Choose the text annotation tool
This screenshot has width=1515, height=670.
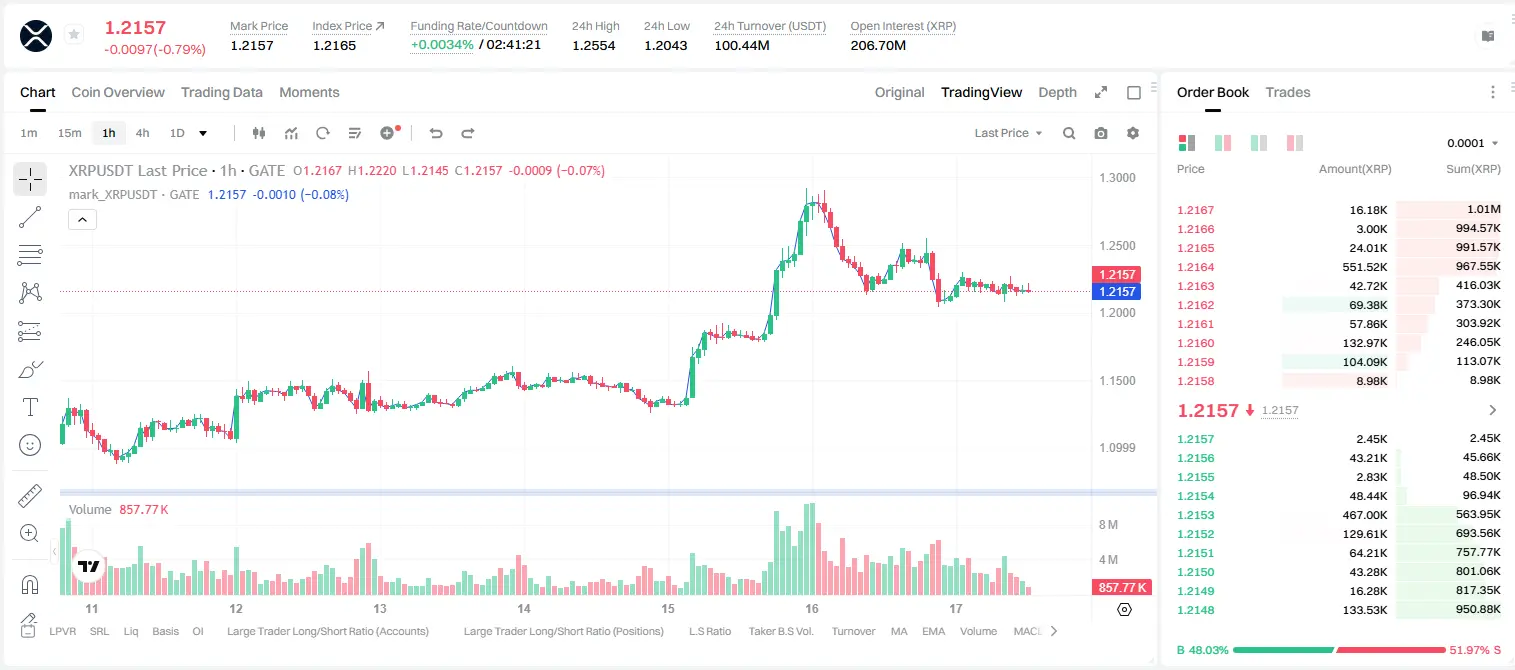[30, 407]
